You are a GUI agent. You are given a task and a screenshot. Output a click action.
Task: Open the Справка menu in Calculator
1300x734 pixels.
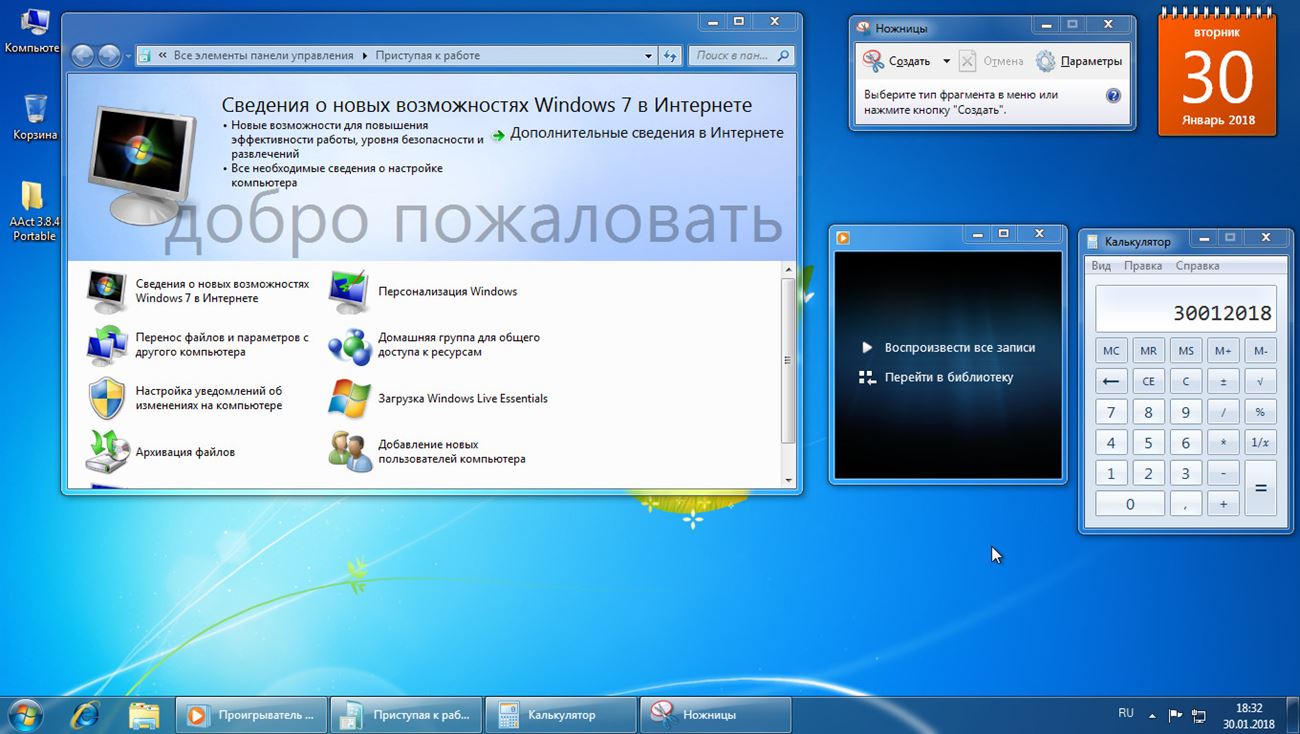[x=1198, y=266]
